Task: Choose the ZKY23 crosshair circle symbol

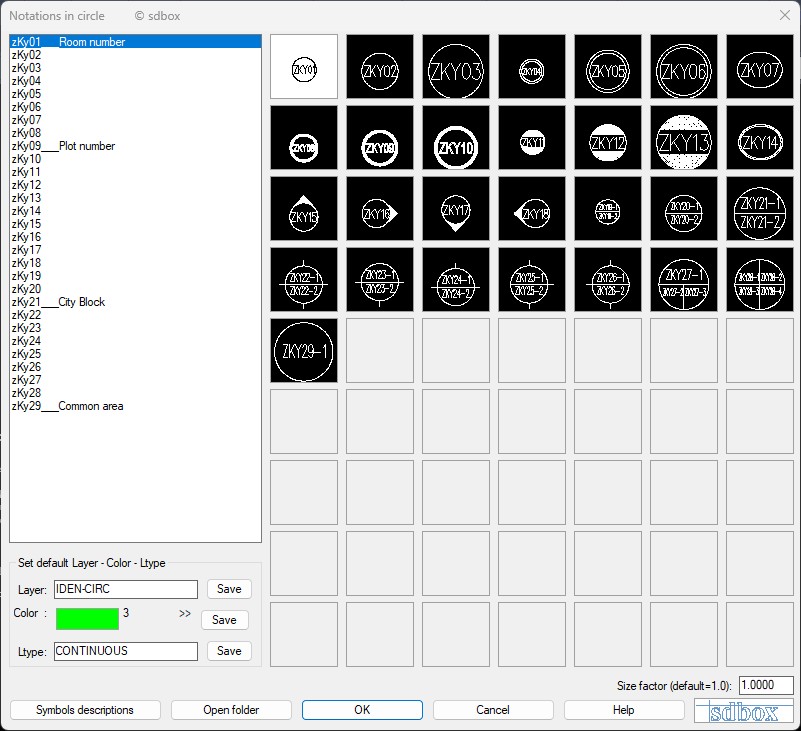Action: click(x=380, y=279)
